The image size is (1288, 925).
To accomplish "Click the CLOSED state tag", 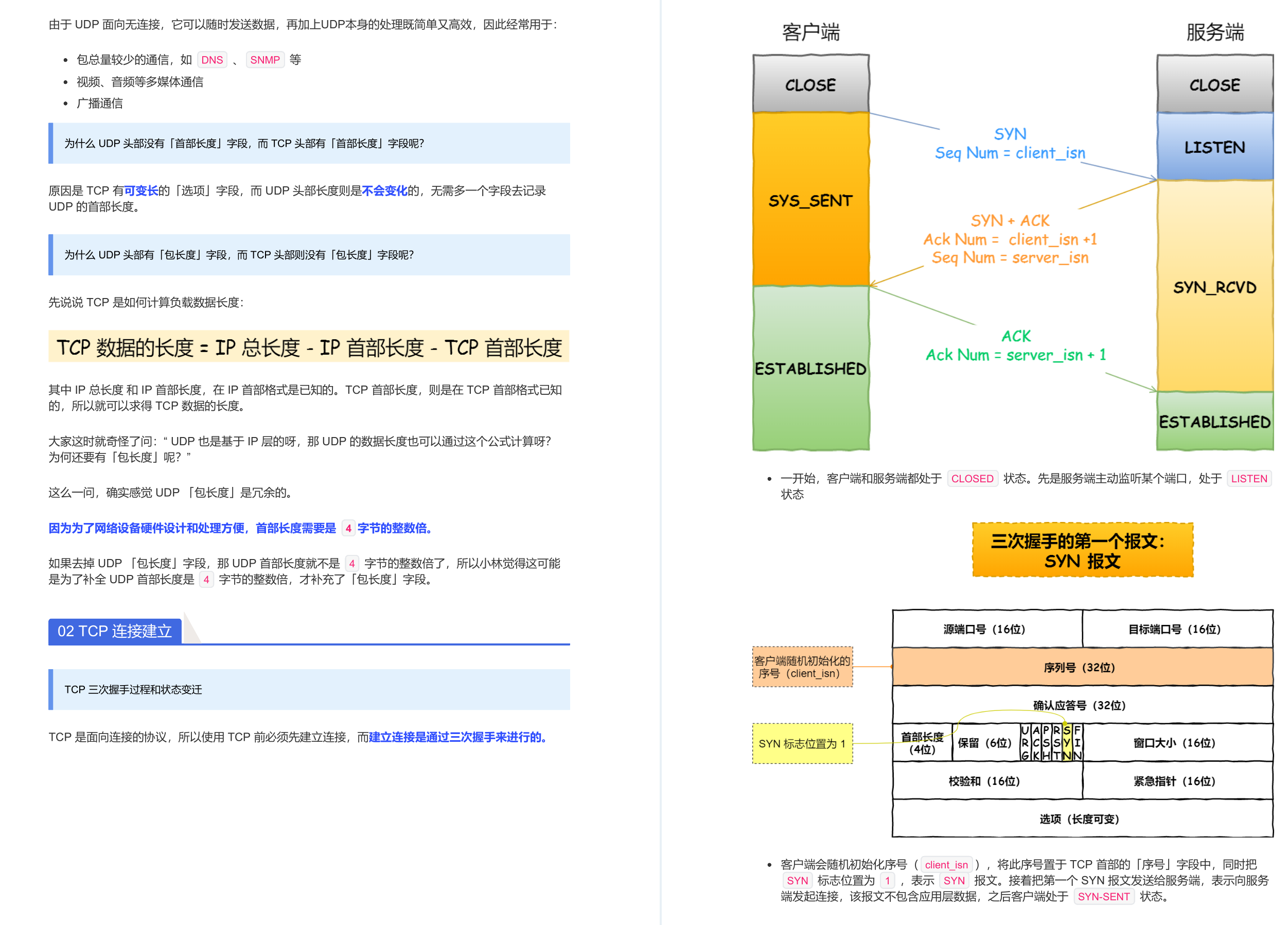I will tap(972, 478).
